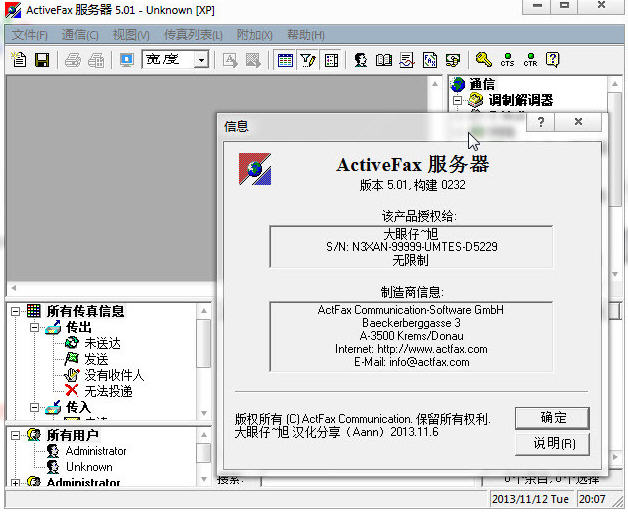Open the phone book icon

[384, 60]
